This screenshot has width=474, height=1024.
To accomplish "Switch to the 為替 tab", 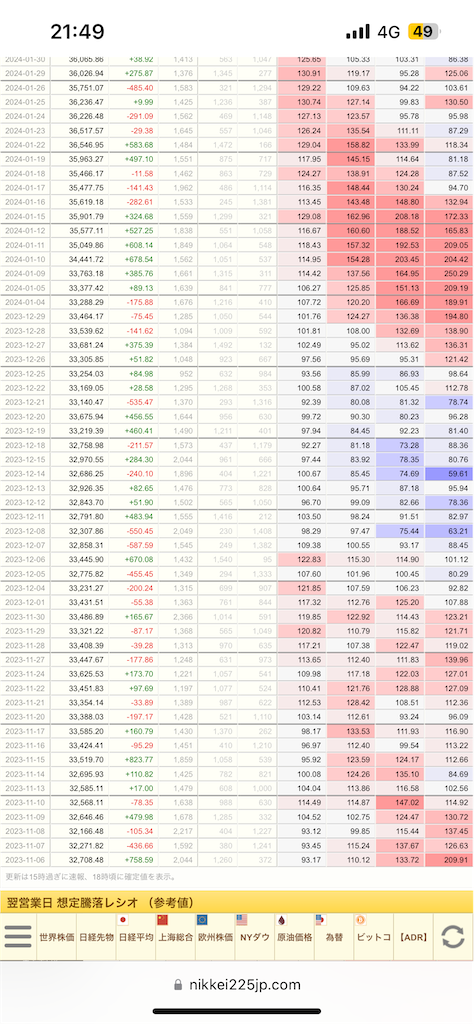I will tap(334, 937).
